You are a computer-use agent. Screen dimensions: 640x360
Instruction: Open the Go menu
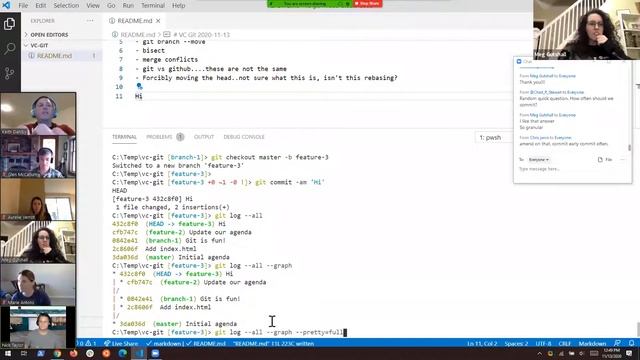click(x=111, y=5)
